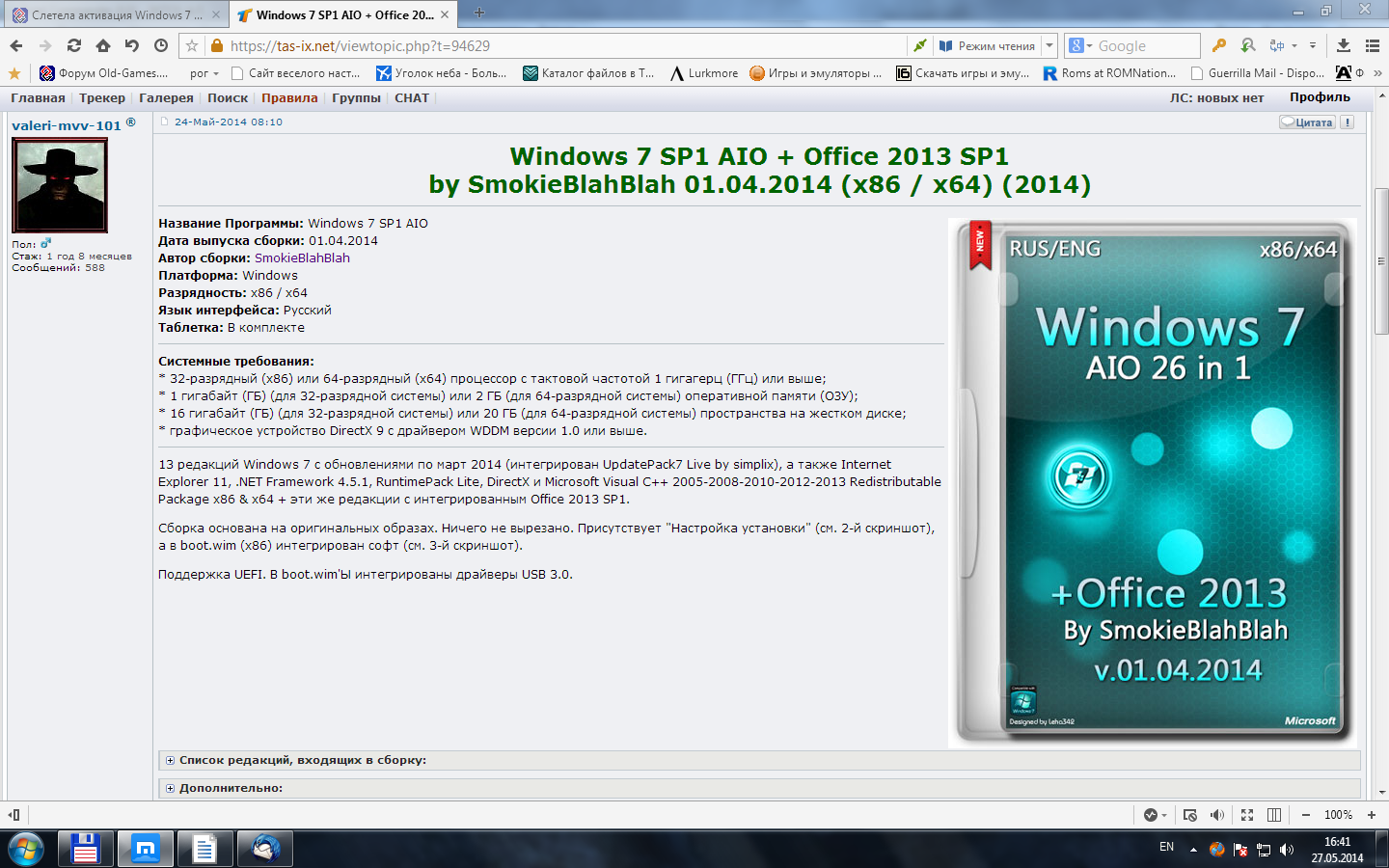Enable reader mode (Режим чтения)
Image resolution: width=1389 pixels, height=868 pixels.
987,45
